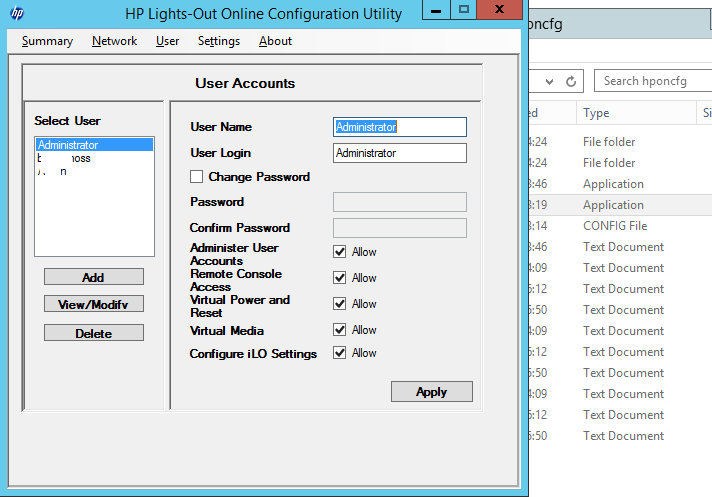Click the Search hponcfg box
The height and width of the screenshot is (497, 712).
click(653, 81)
